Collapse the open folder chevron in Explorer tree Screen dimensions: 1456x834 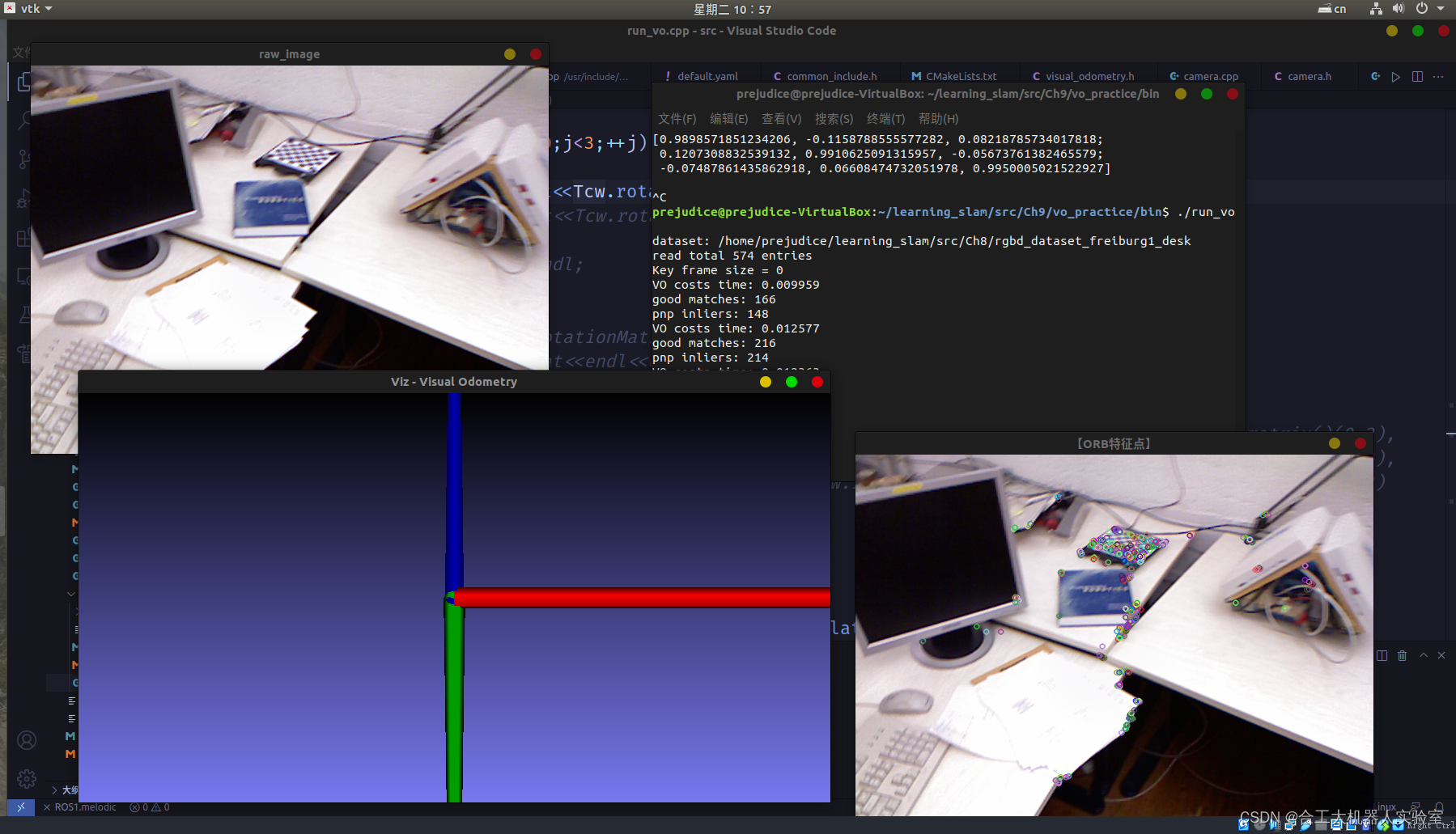coord(71,594)
